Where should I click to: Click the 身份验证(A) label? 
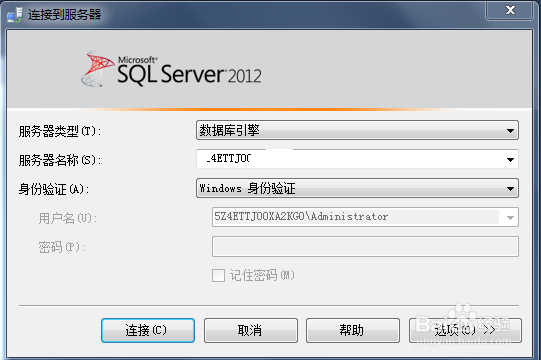pos(54,189)
